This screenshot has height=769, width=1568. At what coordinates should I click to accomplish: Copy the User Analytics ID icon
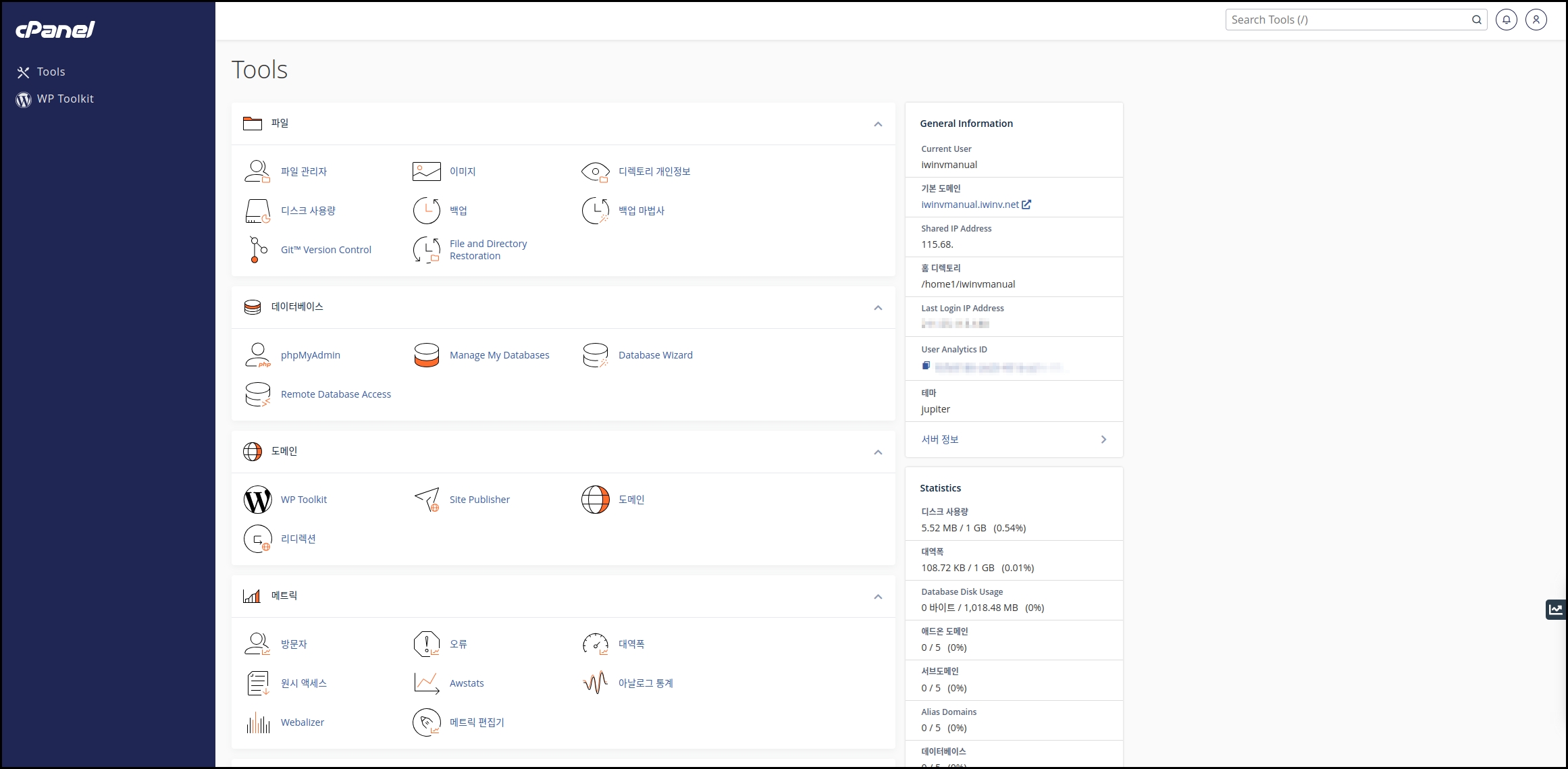[x=926, y=366]
